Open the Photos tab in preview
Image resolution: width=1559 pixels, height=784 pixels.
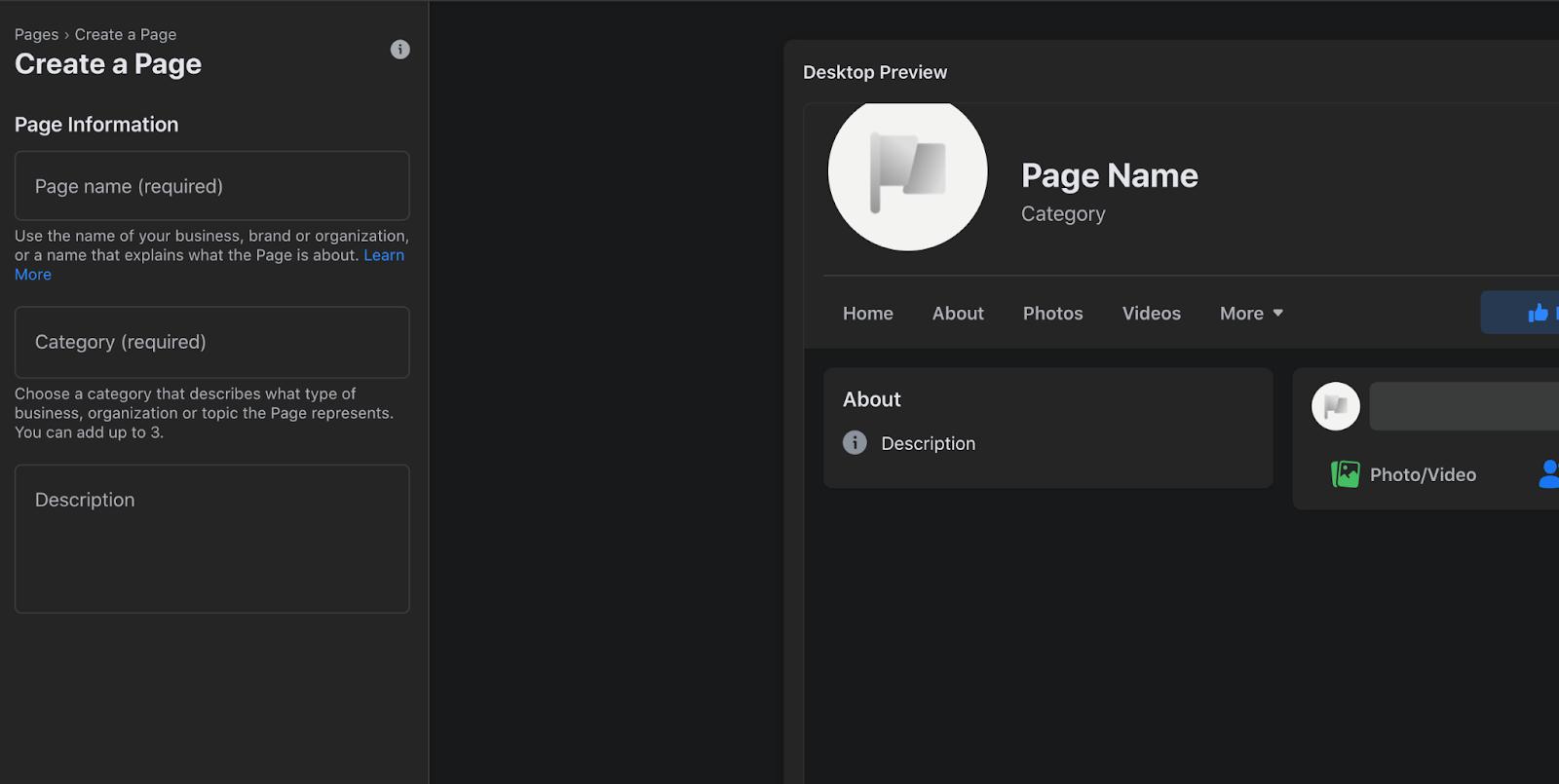(1053, 314)
